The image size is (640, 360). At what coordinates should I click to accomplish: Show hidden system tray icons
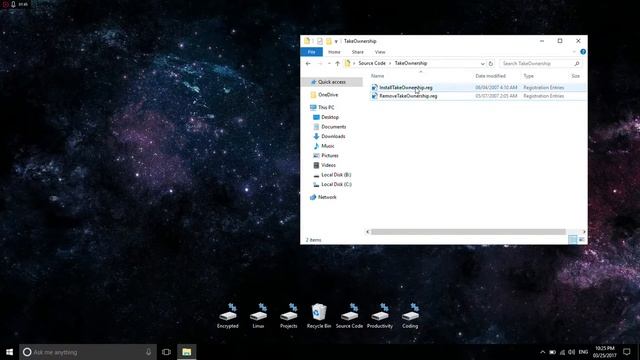pyautogui.click(x=542, y=352)
